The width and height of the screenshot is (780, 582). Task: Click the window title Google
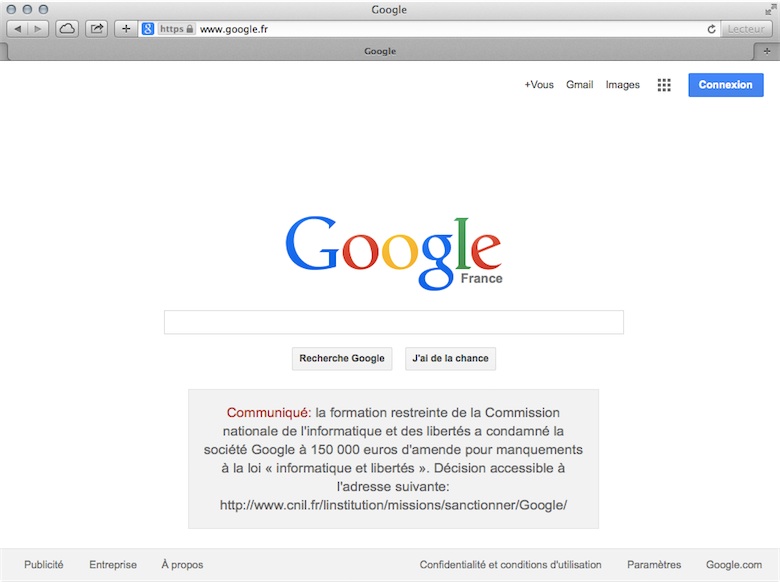(x=389, y=9)
